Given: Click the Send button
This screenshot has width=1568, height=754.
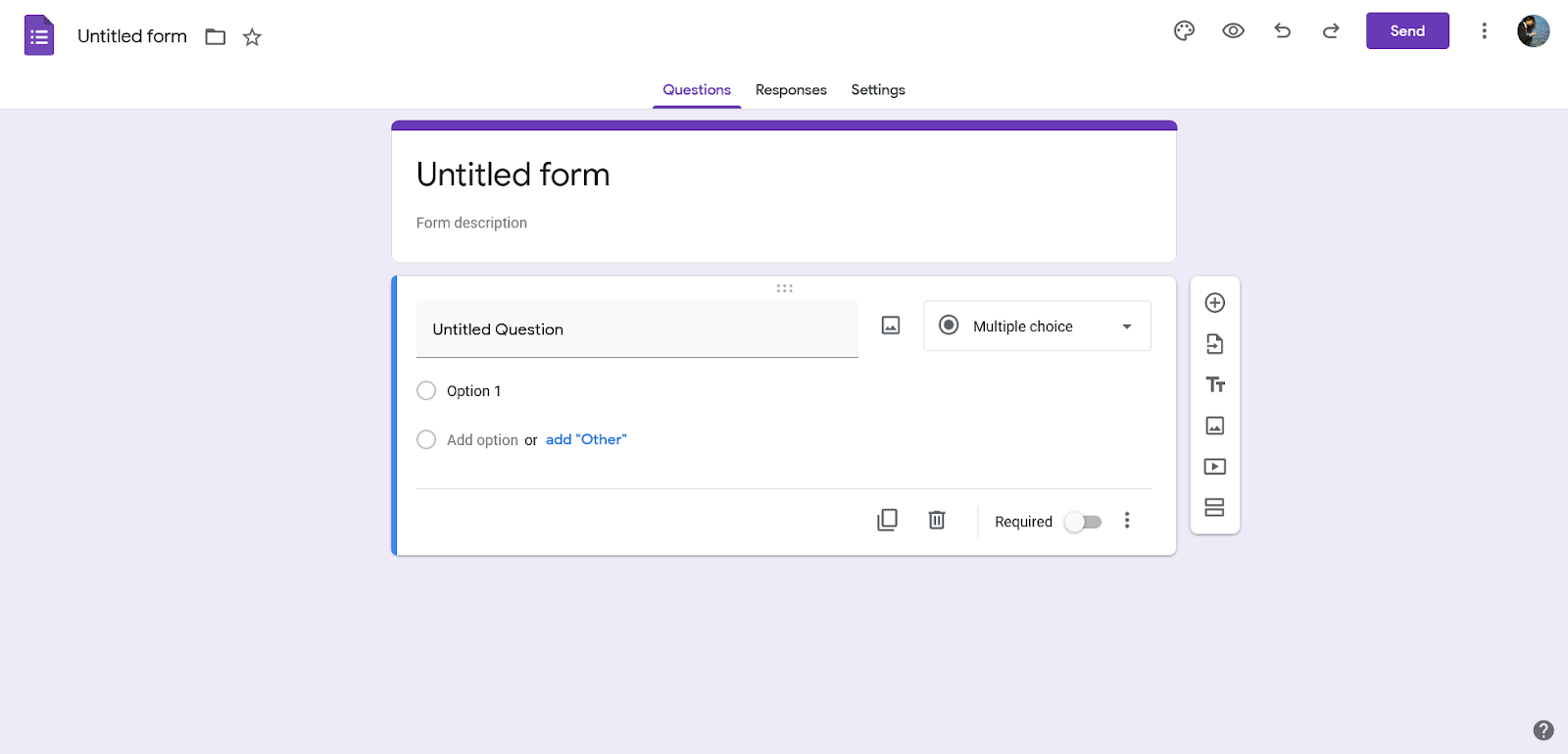Looking at the screenshot, I should click(1407, 30).
